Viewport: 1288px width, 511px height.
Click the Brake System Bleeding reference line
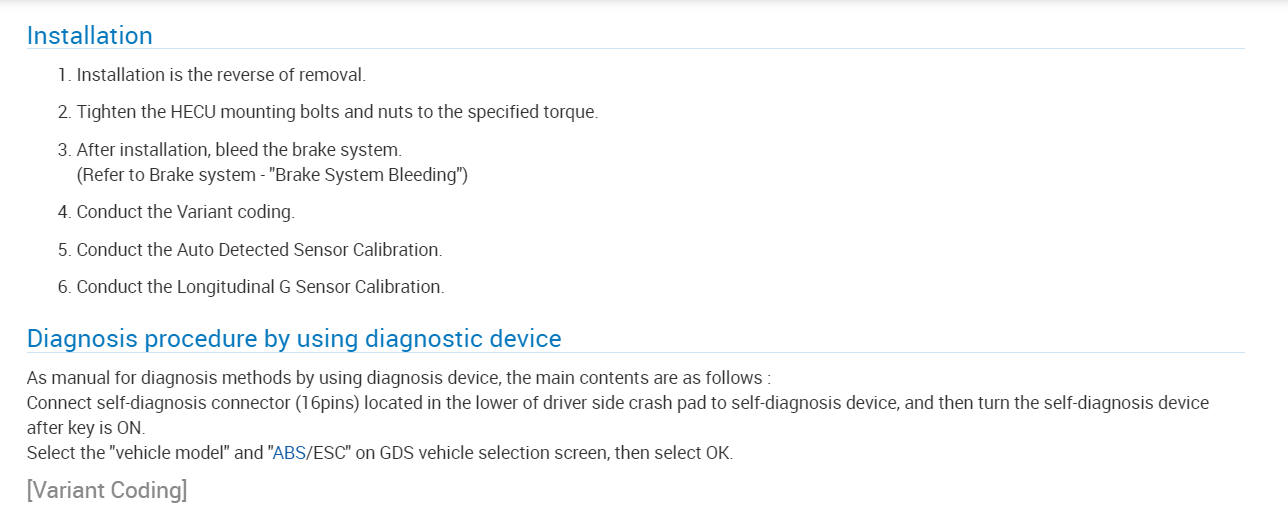(272, 175)
